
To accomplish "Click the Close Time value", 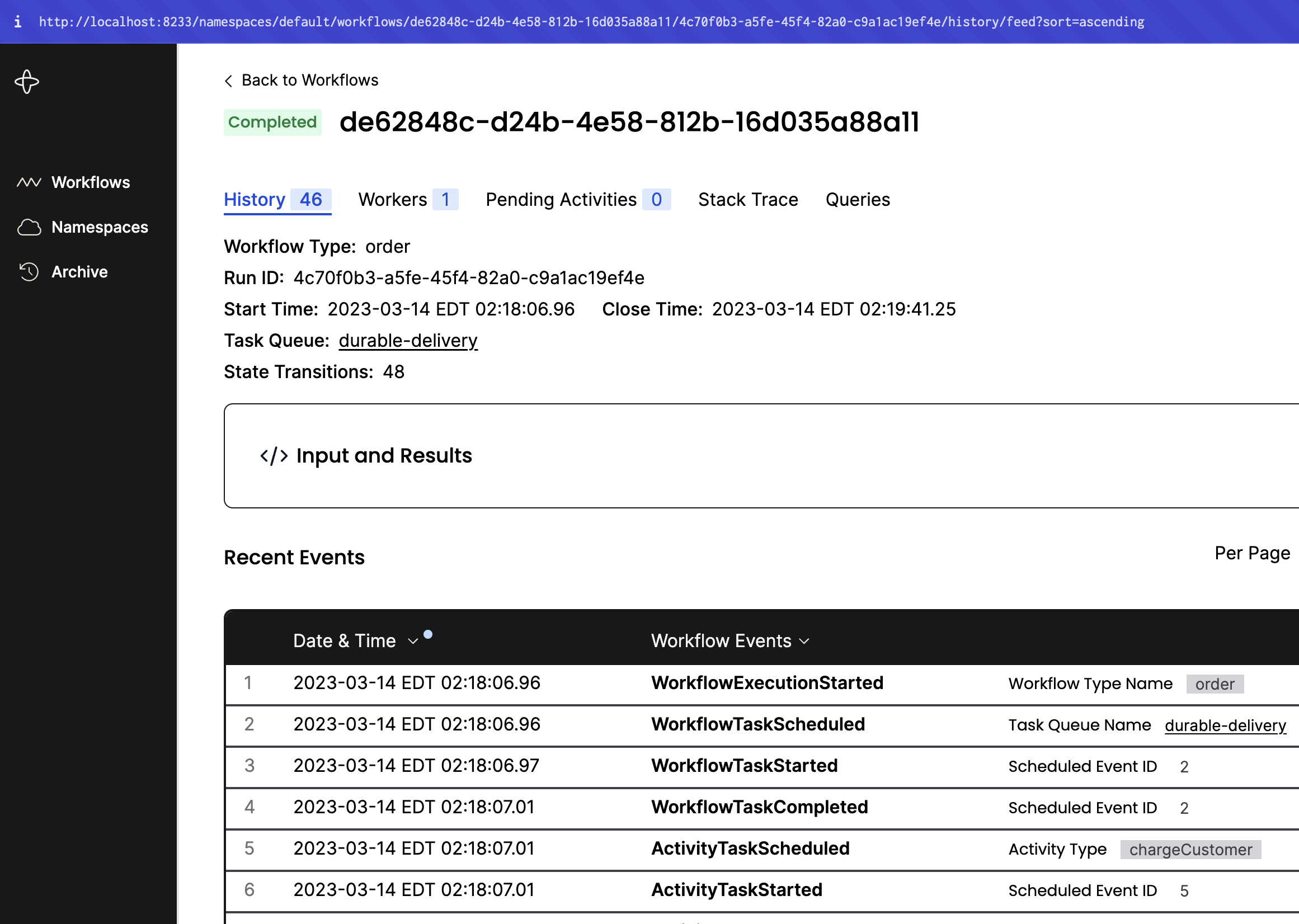I will (834, 309).
